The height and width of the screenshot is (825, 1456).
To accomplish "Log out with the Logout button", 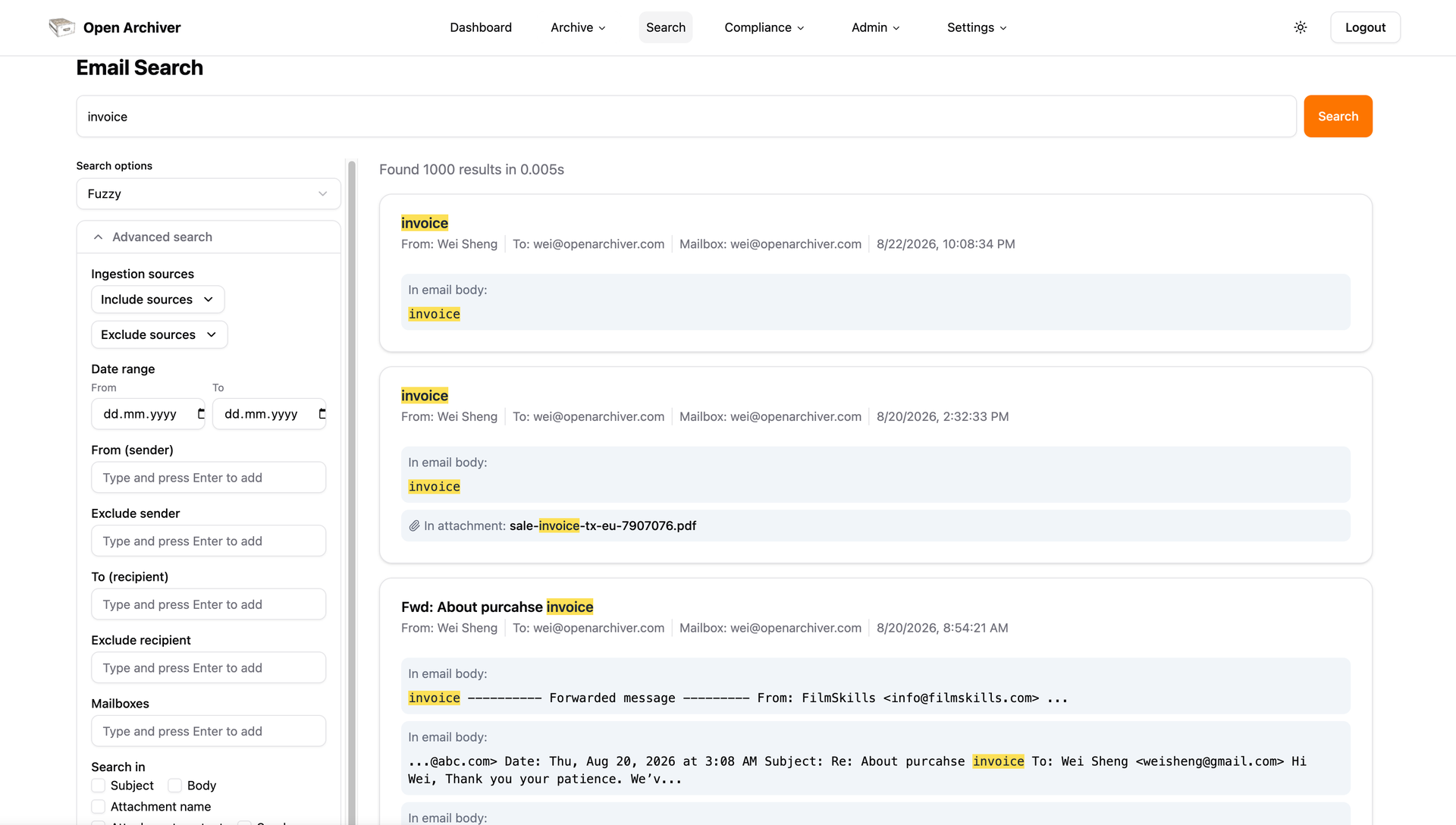I will [x=1365, y=27].
